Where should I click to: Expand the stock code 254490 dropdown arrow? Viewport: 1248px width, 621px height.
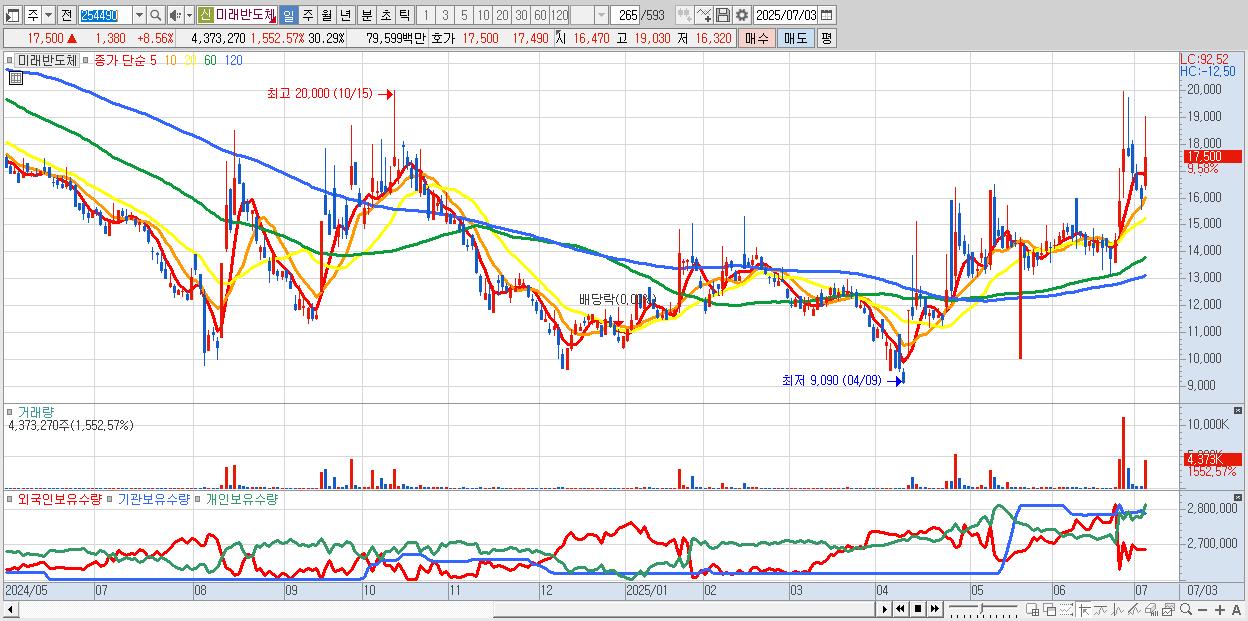(x=139, y=15)
